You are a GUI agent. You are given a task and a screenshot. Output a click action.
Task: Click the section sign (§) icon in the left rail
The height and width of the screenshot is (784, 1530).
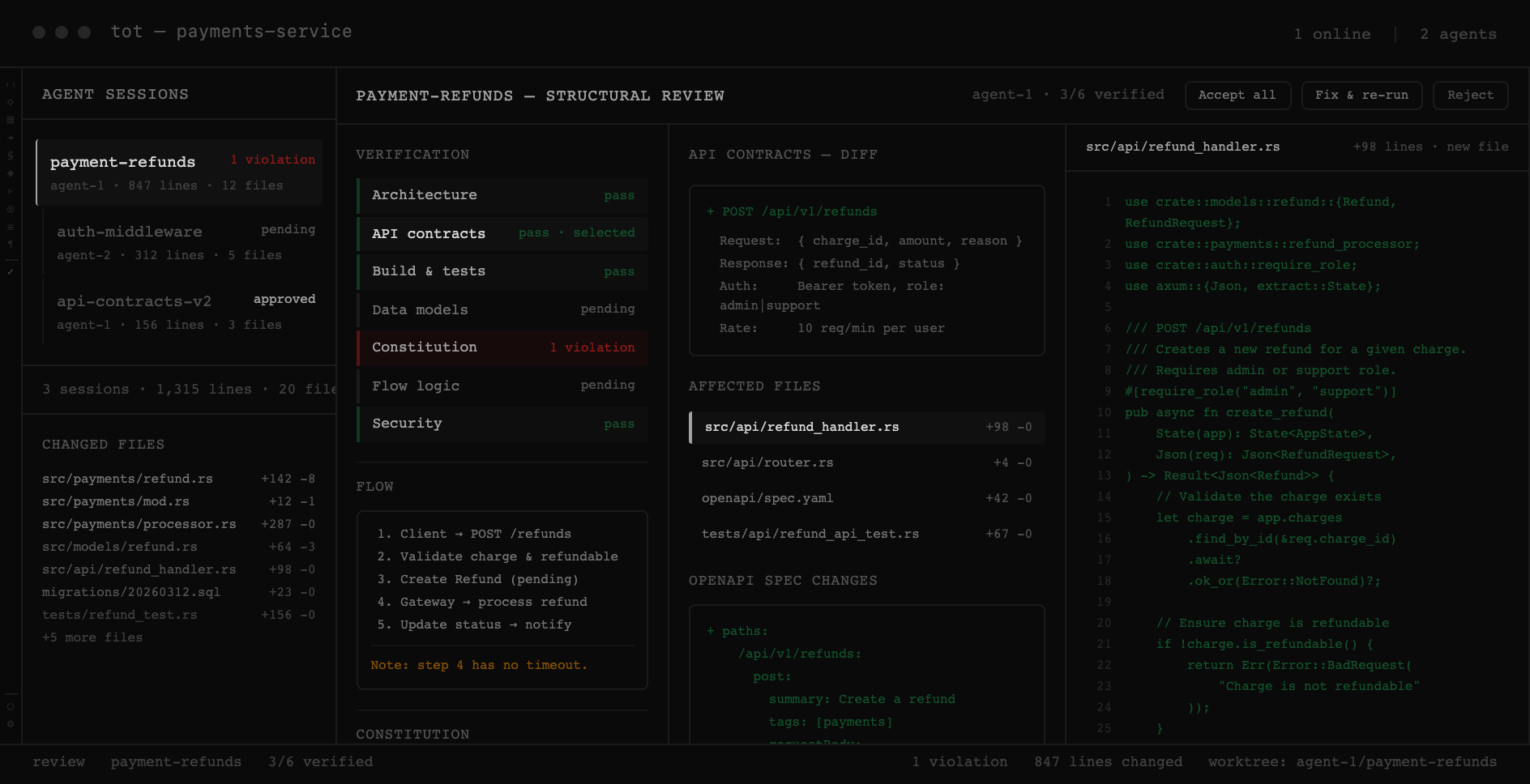(11, 156)
